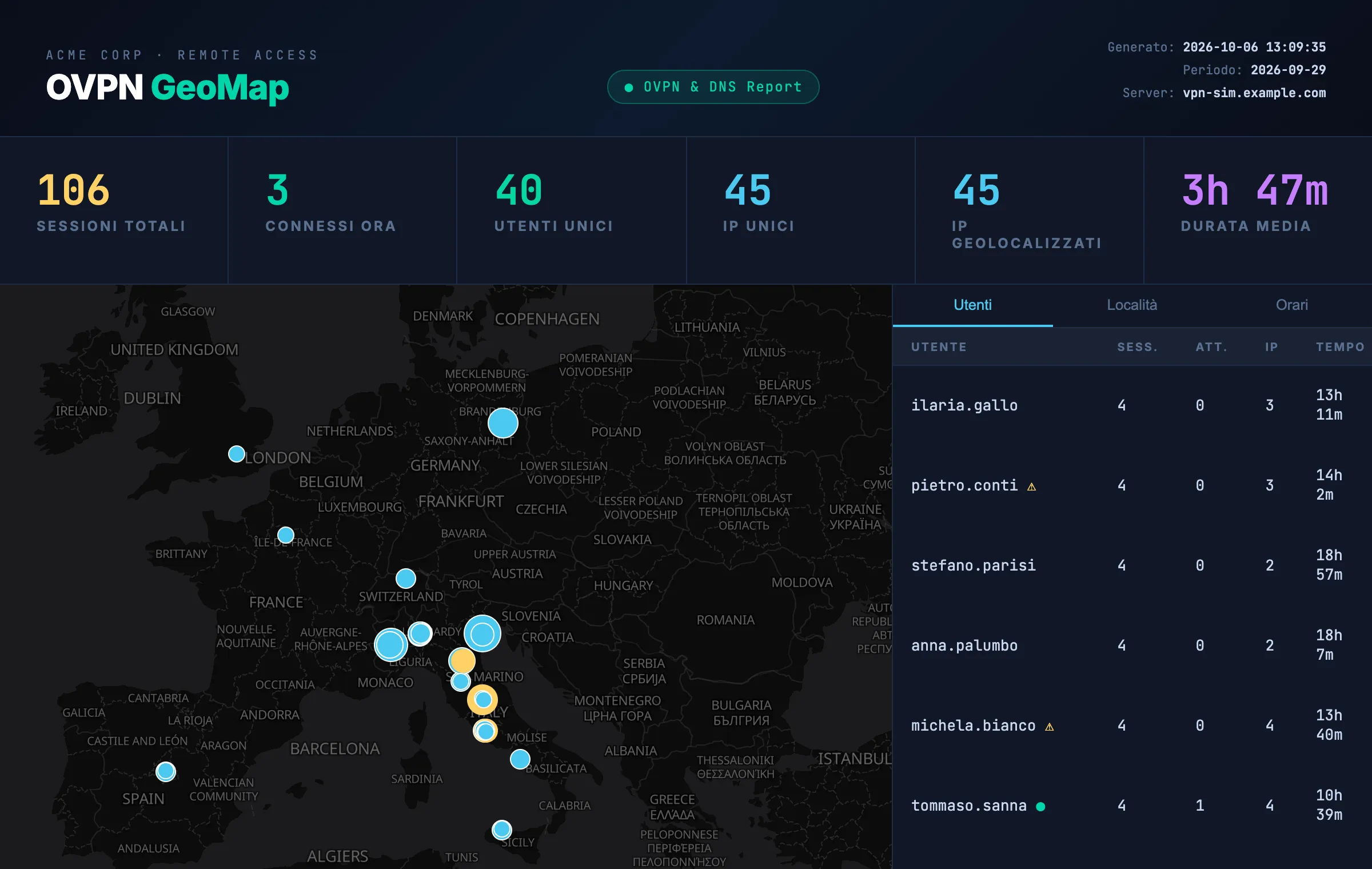This screenshot has width=1372, height=869.
Task: Click the Periodo date 2026-09-29
Action: click(x=1288, y=70)
